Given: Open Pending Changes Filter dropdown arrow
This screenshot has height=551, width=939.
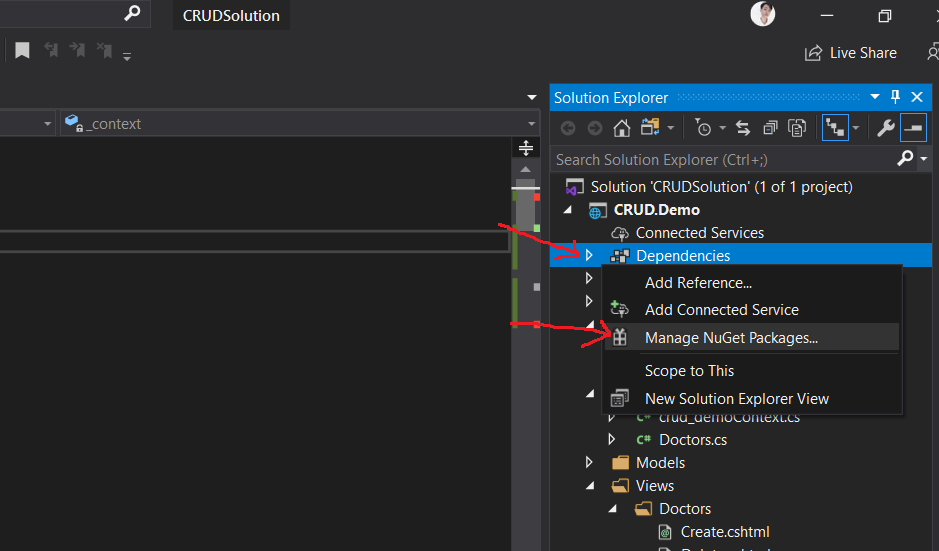Looking at the screenshot, I should coord(723,128).
